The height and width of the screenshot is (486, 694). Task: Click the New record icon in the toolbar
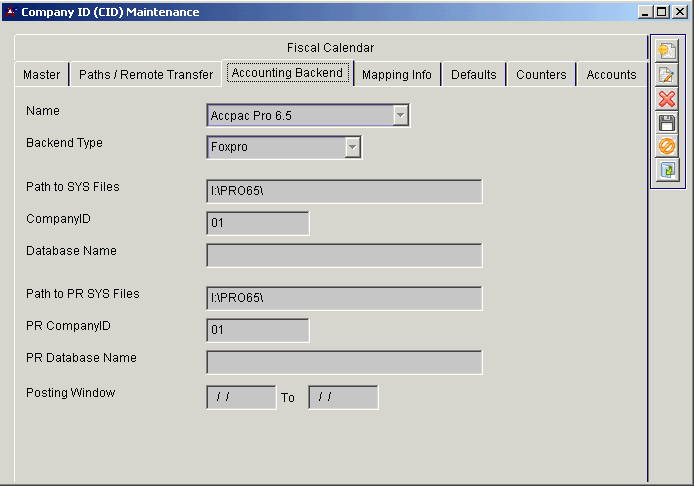click(667, 52)
